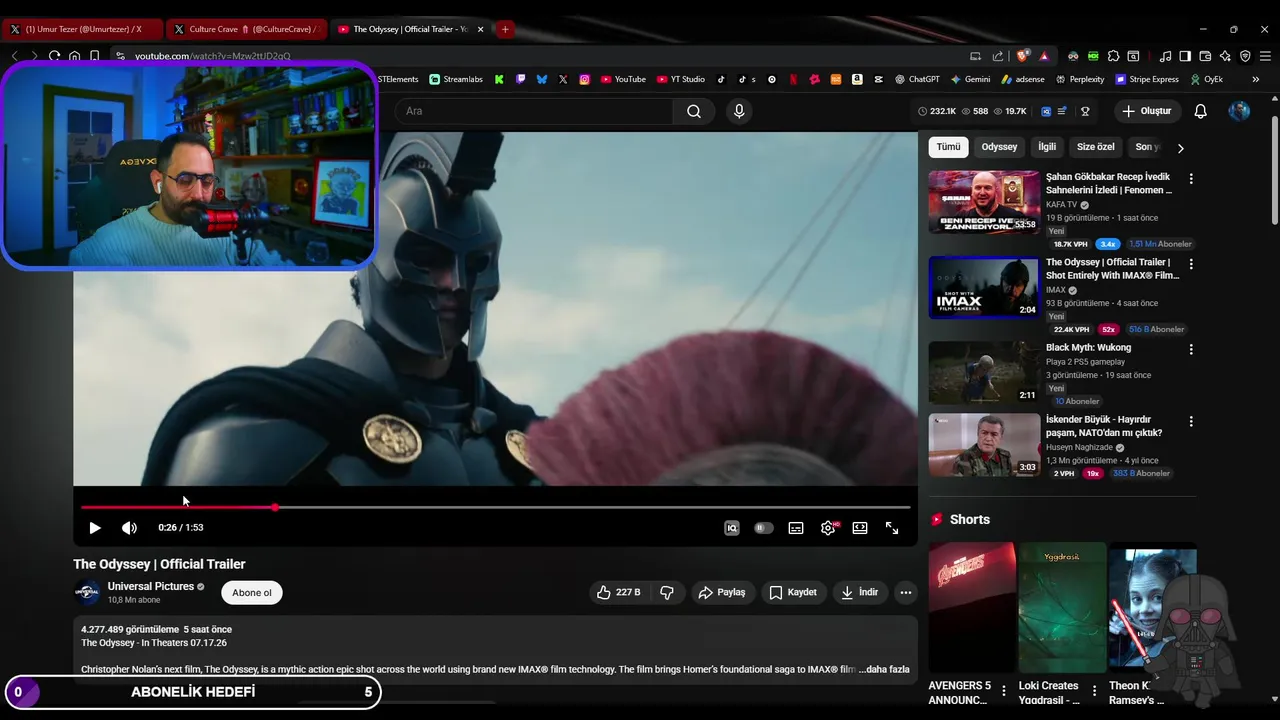Dislike the Odyssey trailer video
1280x720 pixels.
pos(667,592)
